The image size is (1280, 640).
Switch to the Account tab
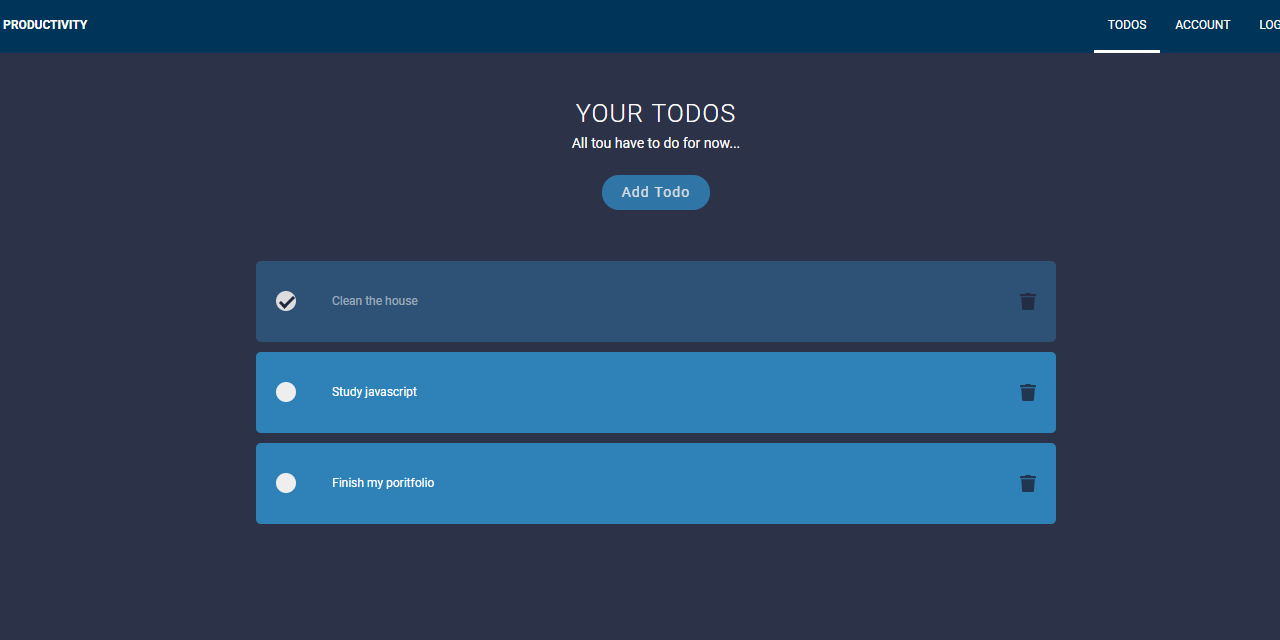(x=1203, y=25)
